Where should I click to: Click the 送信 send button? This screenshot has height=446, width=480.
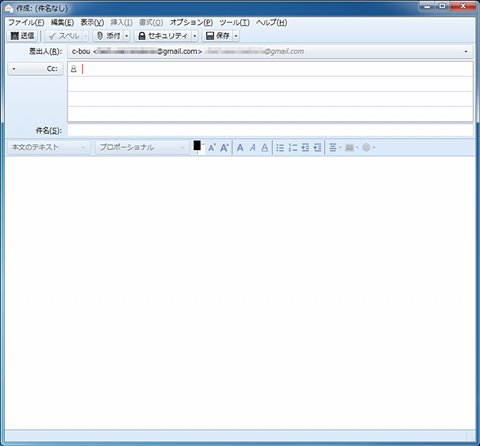(22, 36)
